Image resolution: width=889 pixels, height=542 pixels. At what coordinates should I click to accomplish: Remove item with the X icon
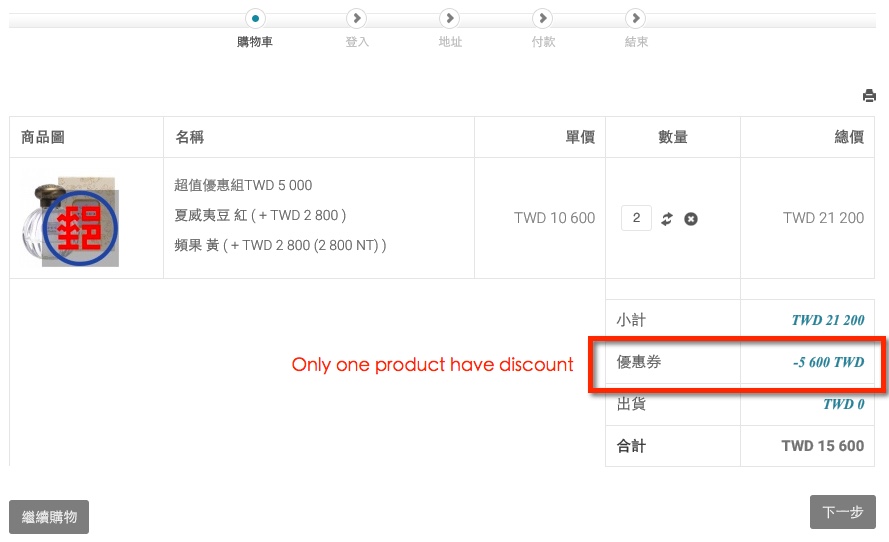pos(690,218)
